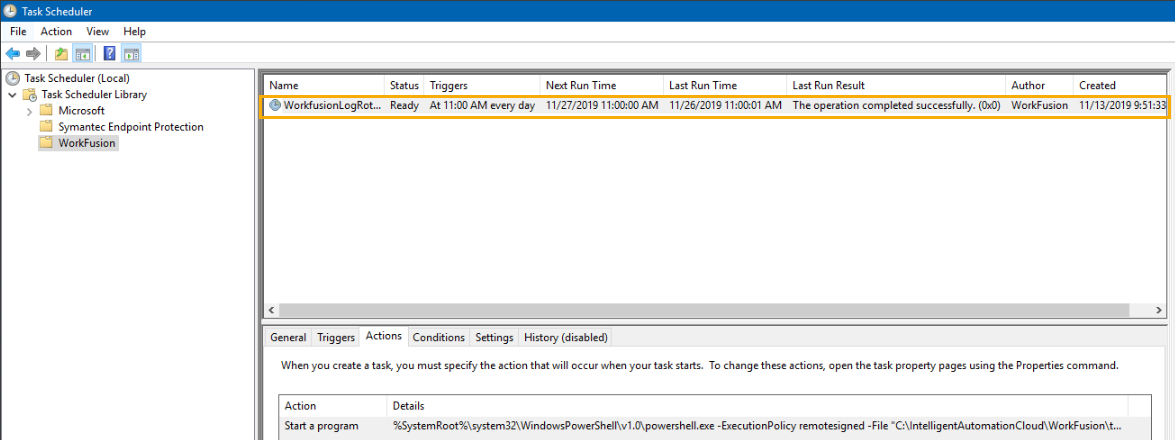Click the Ready status cell
The height and width of the screenshot is (440, 1175).
(404, 106)
